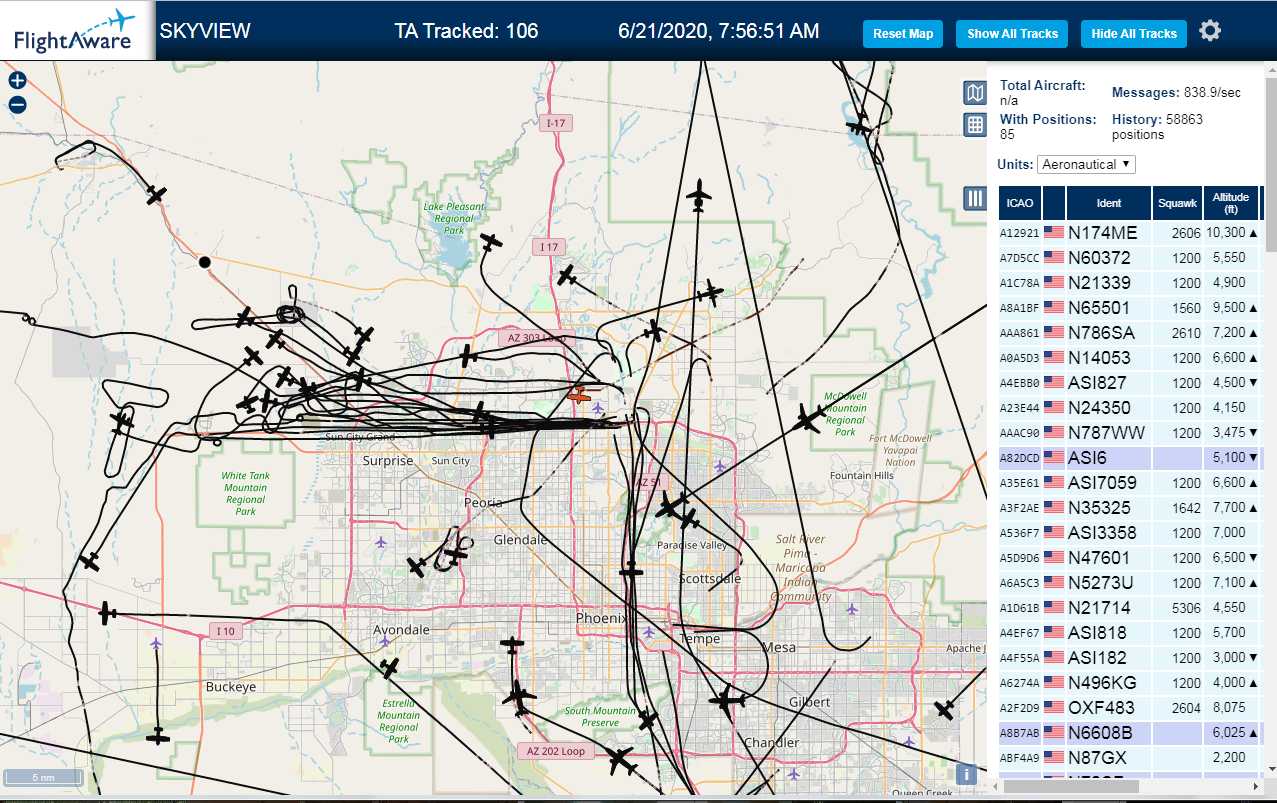Sort table by Altitude column

pyautogui.click(x=1231, y=203)
